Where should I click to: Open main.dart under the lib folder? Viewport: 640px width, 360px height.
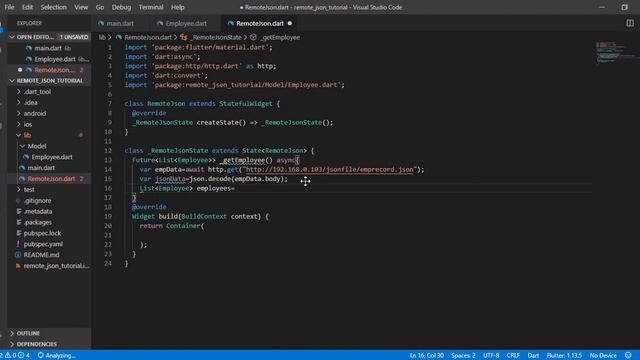pos(41,168)
